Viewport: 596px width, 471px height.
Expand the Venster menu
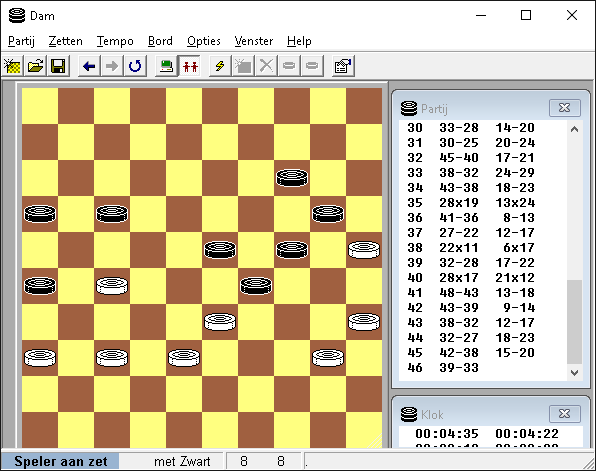click(254, 41)
